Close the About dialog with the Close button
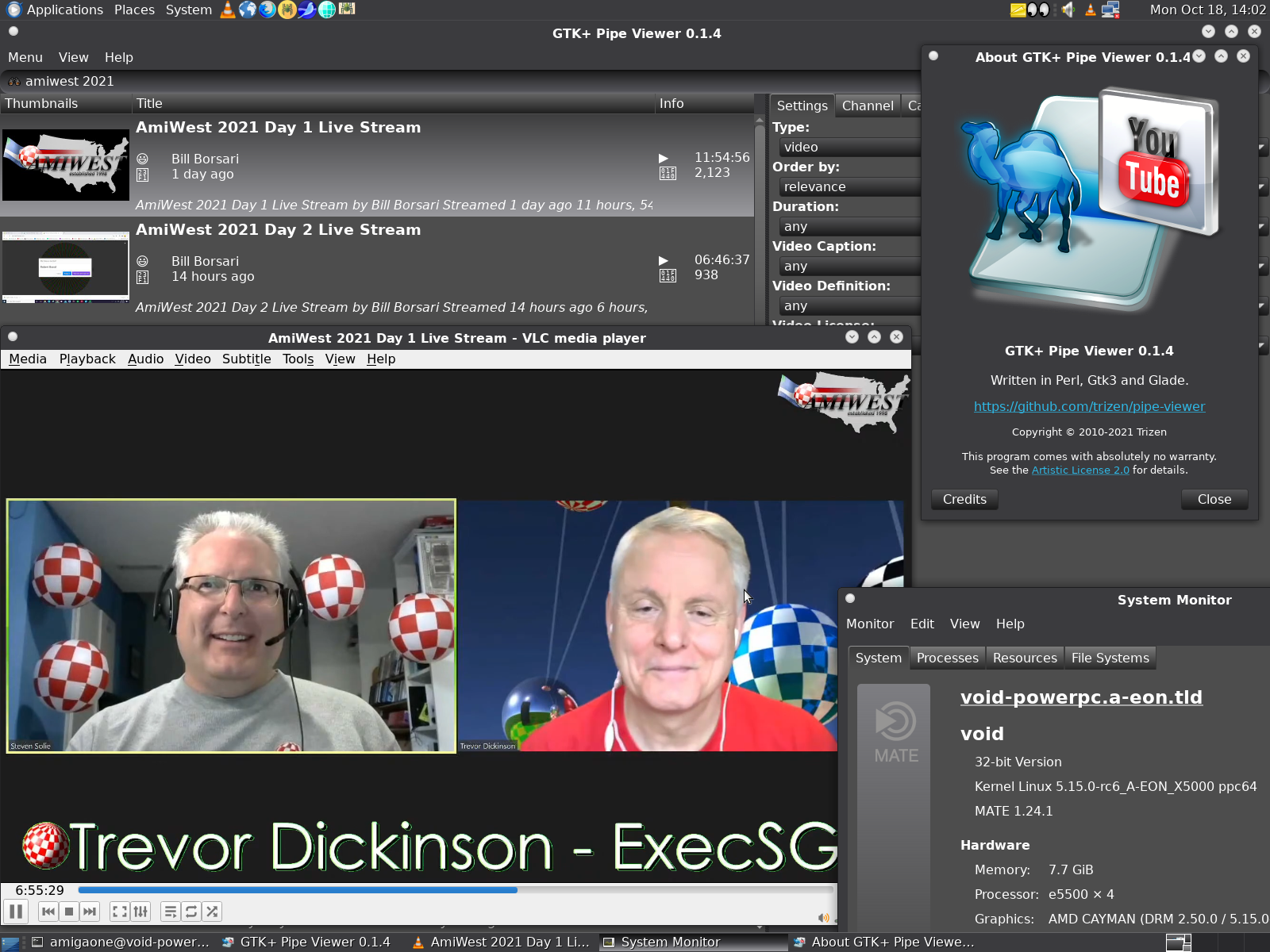Screen dimensions: 1270x952 tap(1214, 499)
